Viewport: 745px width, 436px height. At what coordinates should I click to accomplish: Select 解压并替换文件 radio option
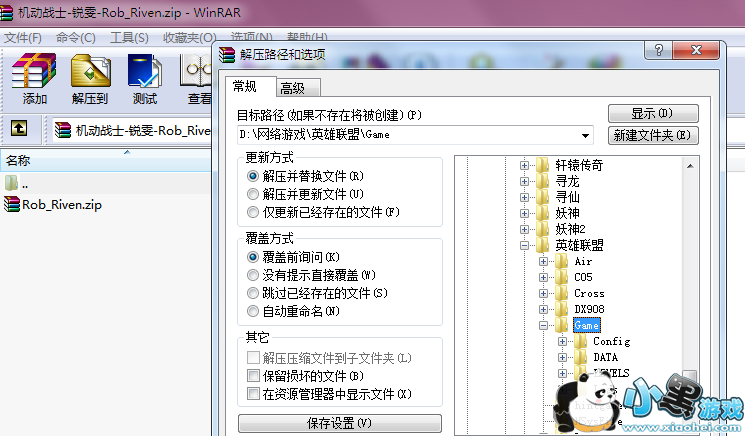point(253,176)
